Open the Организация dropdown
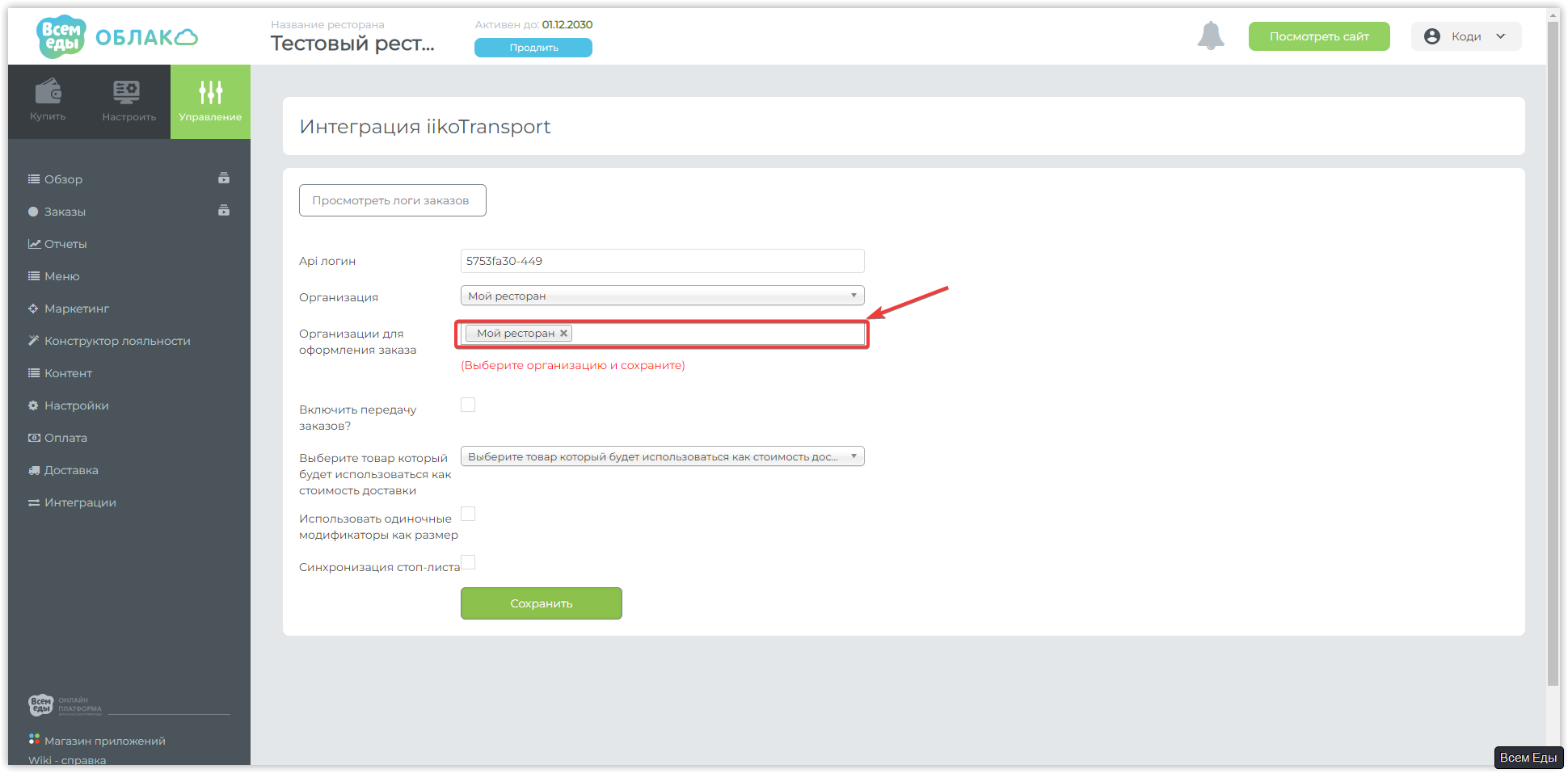The height and width of the screenshot is (773, 1568). point(663,296)
